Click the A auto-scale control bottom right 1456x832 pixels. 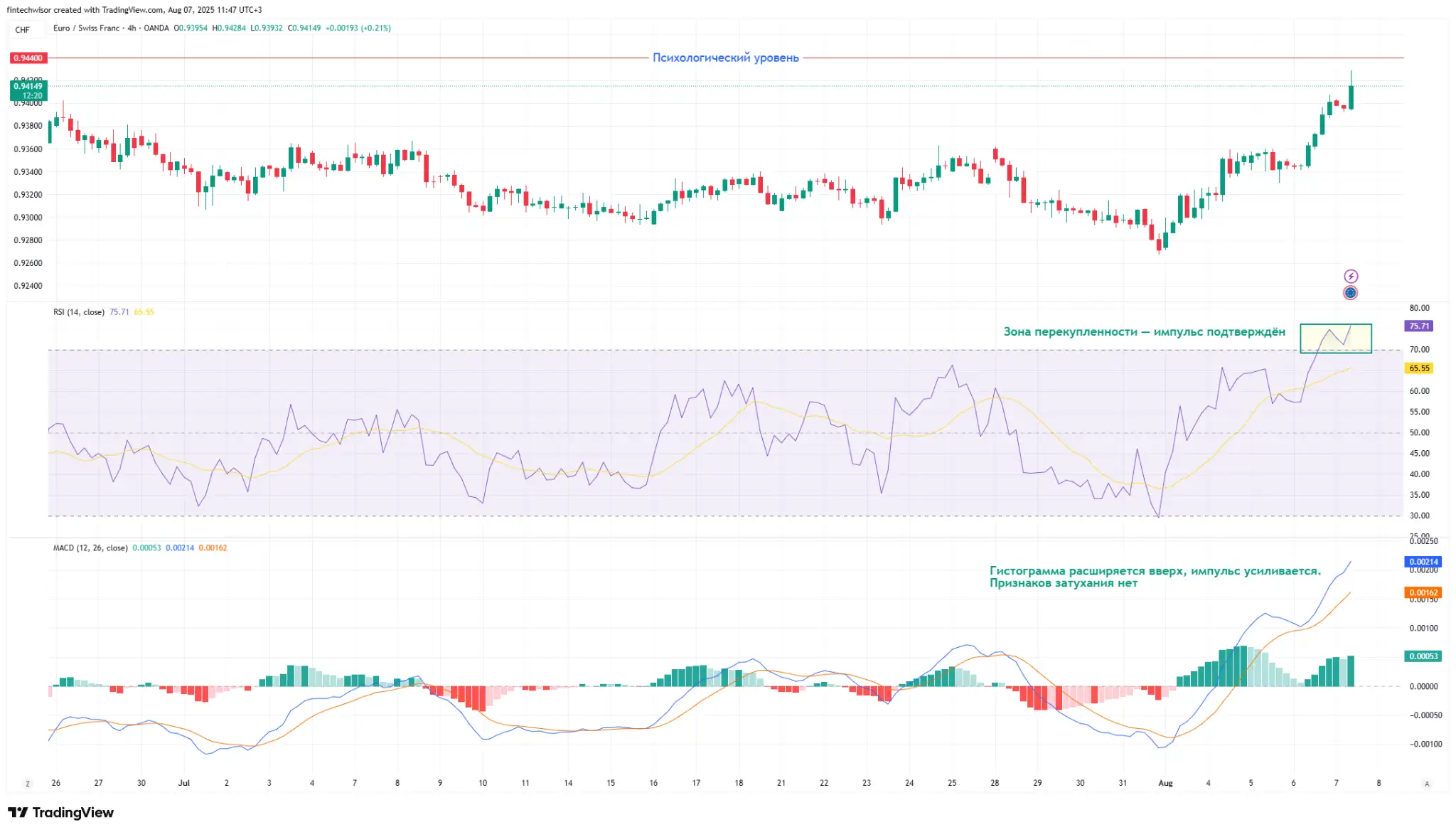(x=1426, y=782)
